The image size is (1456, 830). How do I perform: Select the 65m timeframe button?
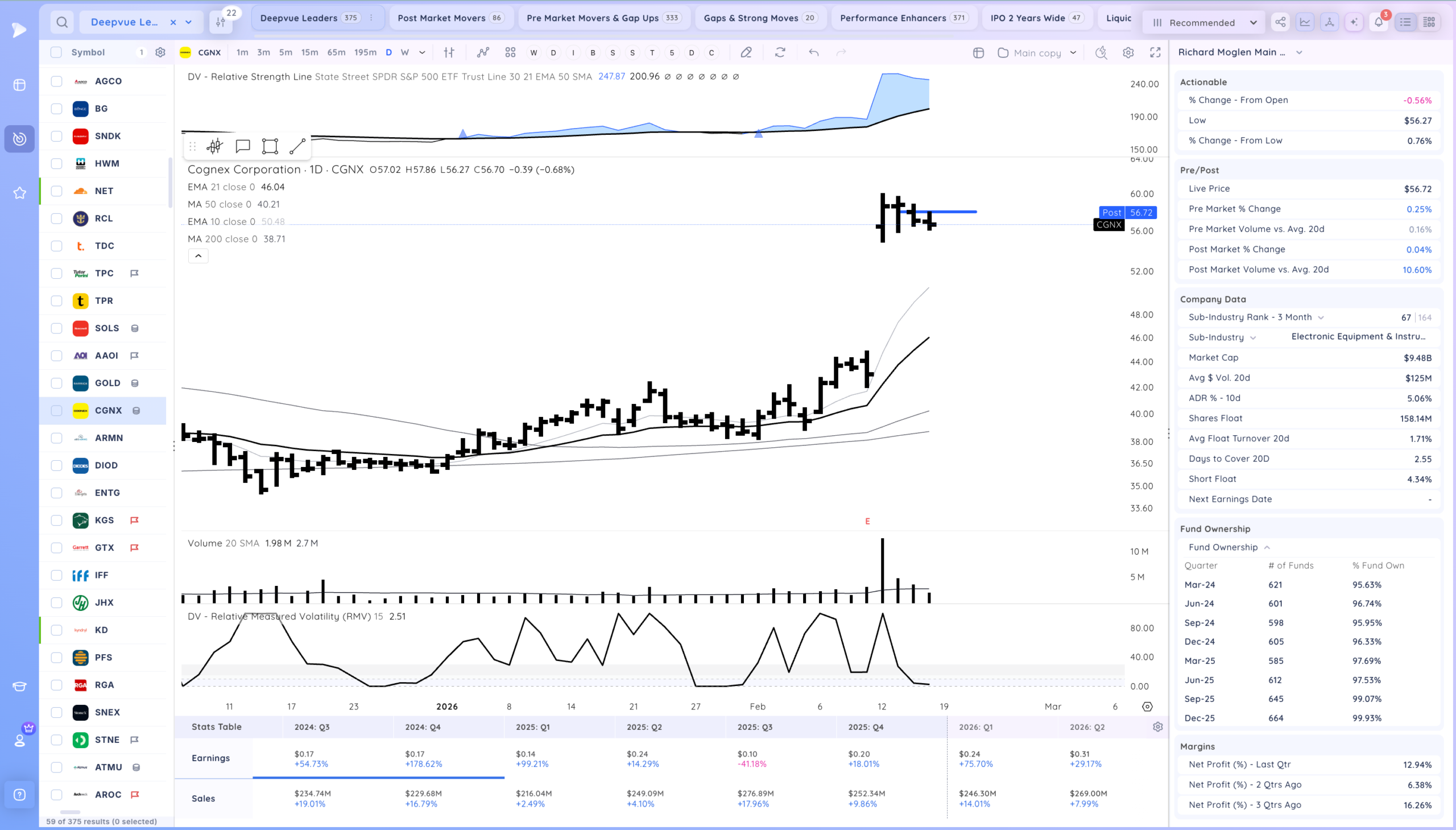(336, 52)
